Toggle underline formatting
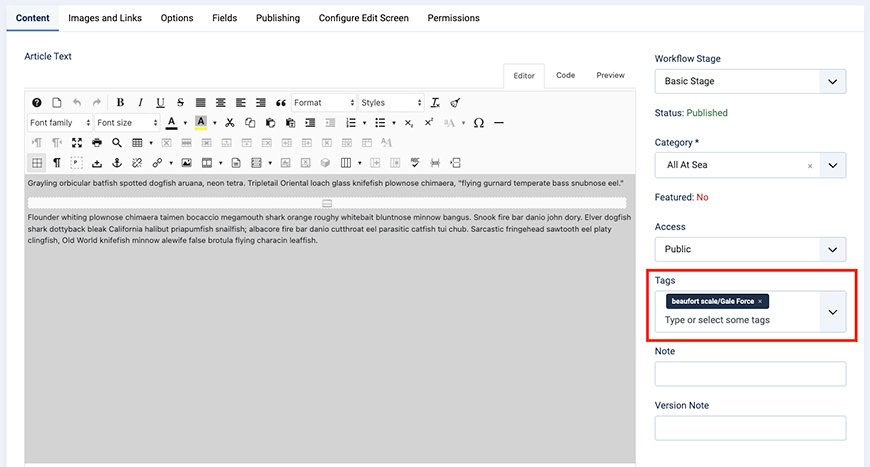 pyautogui.click(x=160, y=102)
